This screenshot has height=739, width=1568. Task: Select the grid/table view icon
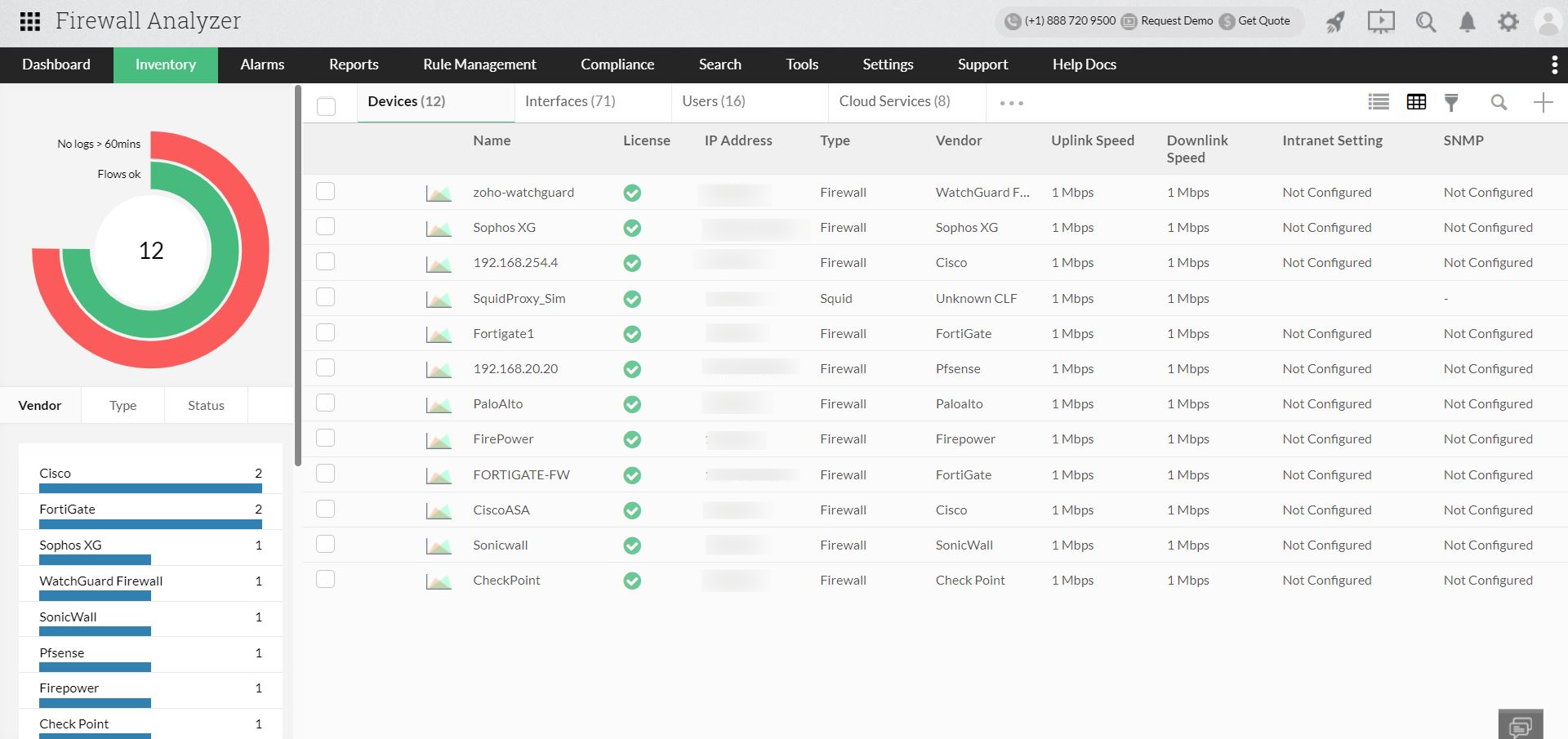(1416, 102)
